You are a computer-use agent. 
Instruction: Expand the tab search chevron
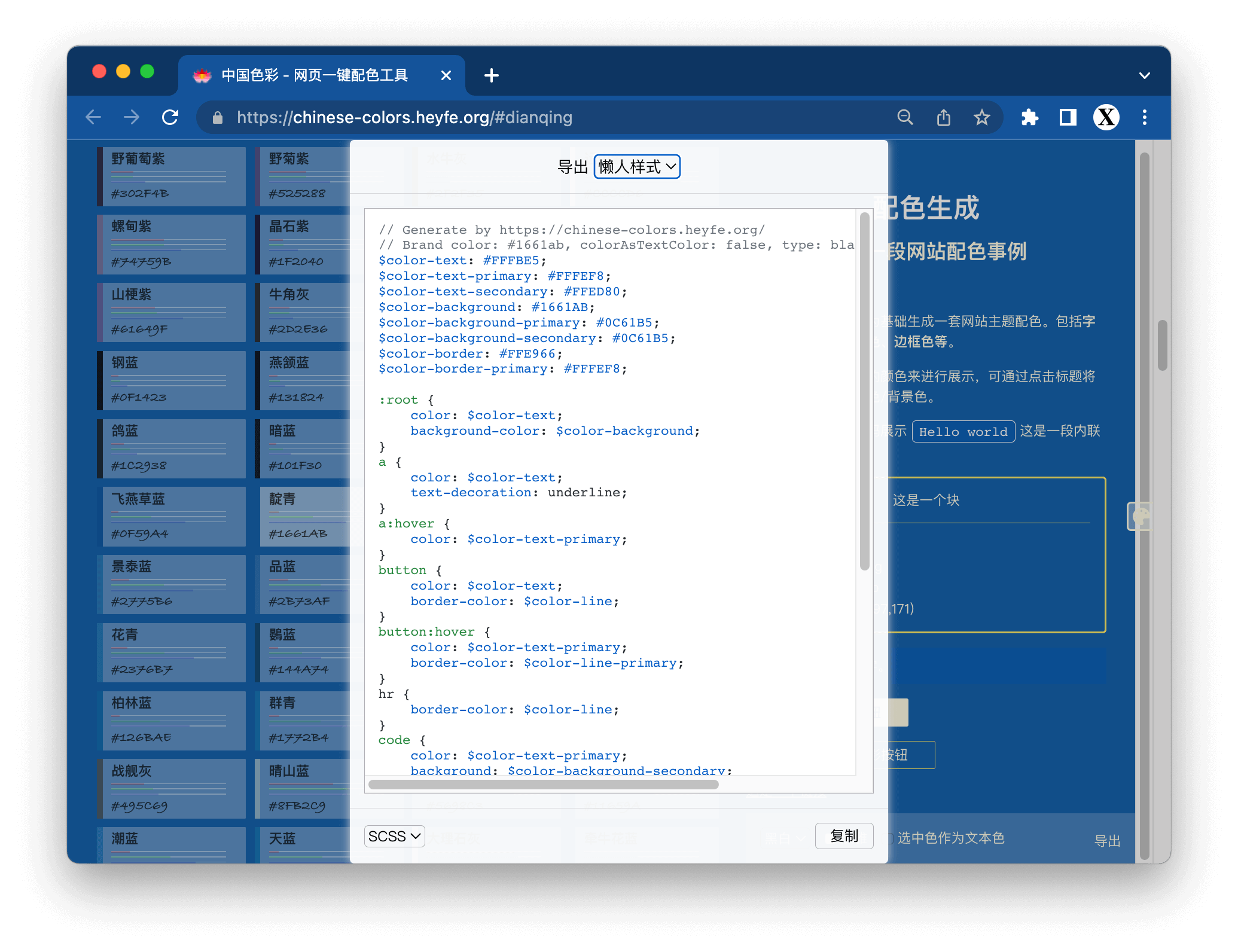pyautogui.click(x=1144, y=75)
